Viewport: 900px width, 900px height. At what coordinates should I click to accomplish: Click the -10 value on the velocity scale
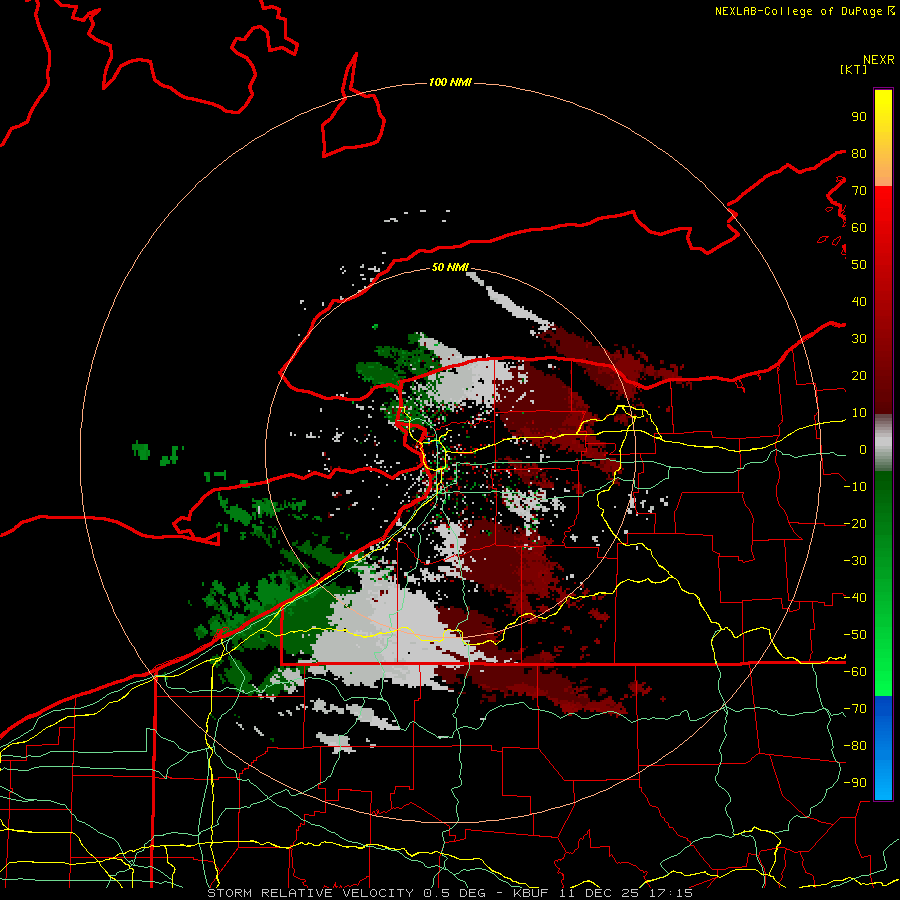coord(855,487)
